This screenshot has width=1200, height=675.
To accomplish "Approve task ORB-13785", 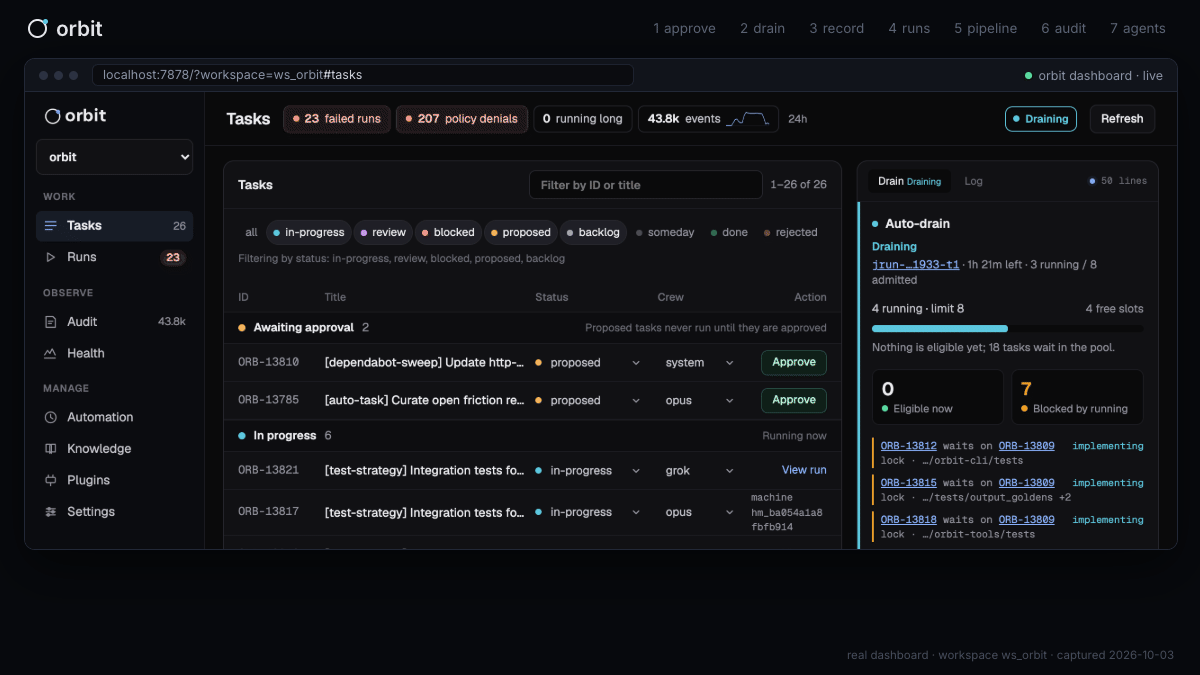I will (x=794, y=400).
